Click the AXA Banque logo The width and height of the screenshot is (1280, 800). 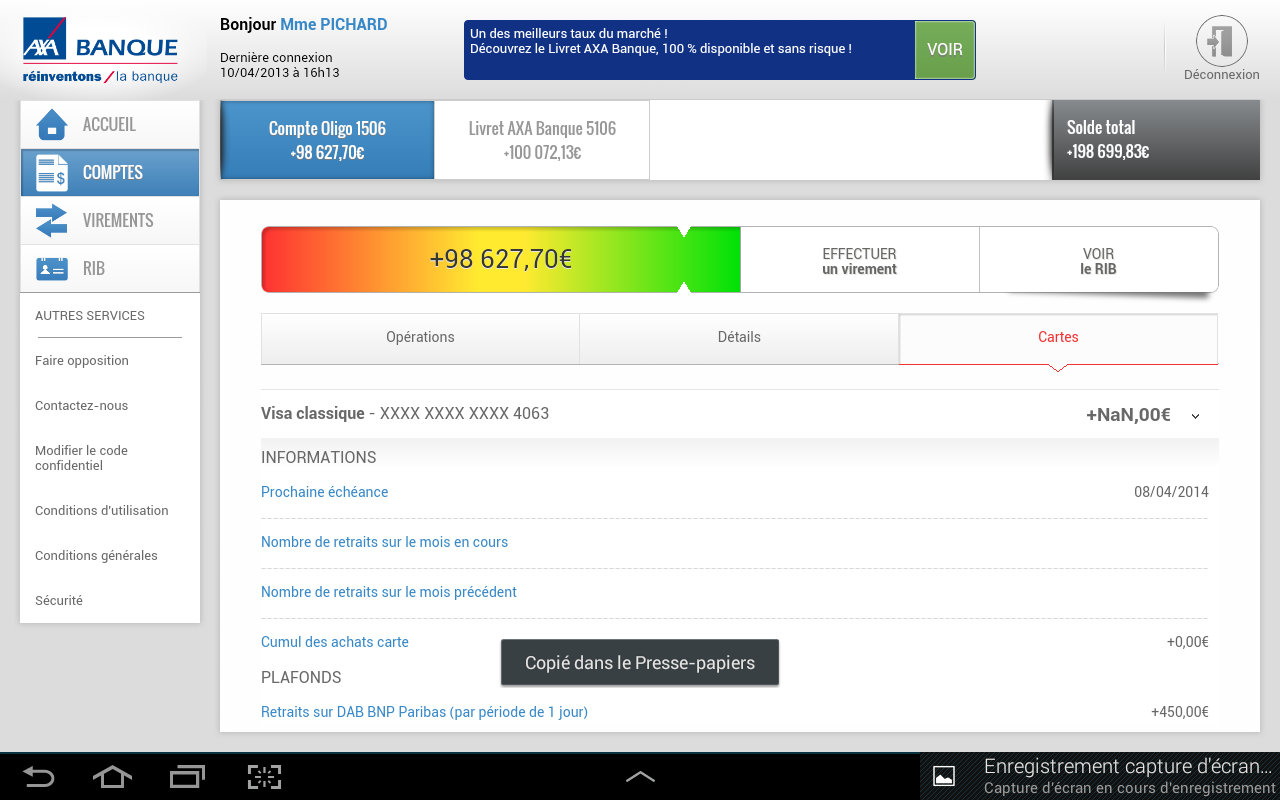click(x=100, y=50)
